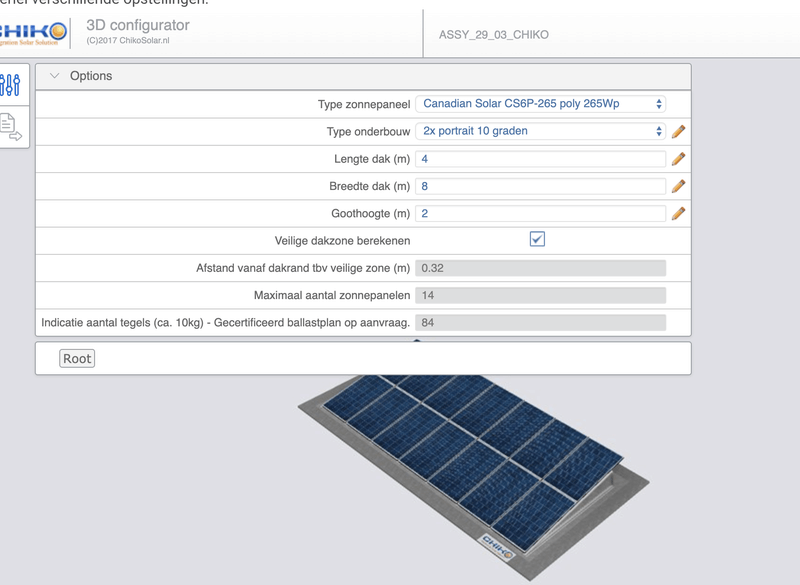Click the document export icon in sidebar
Image resolution: width=800 pixels, height=585 pixels.
[x=10, y=127]
